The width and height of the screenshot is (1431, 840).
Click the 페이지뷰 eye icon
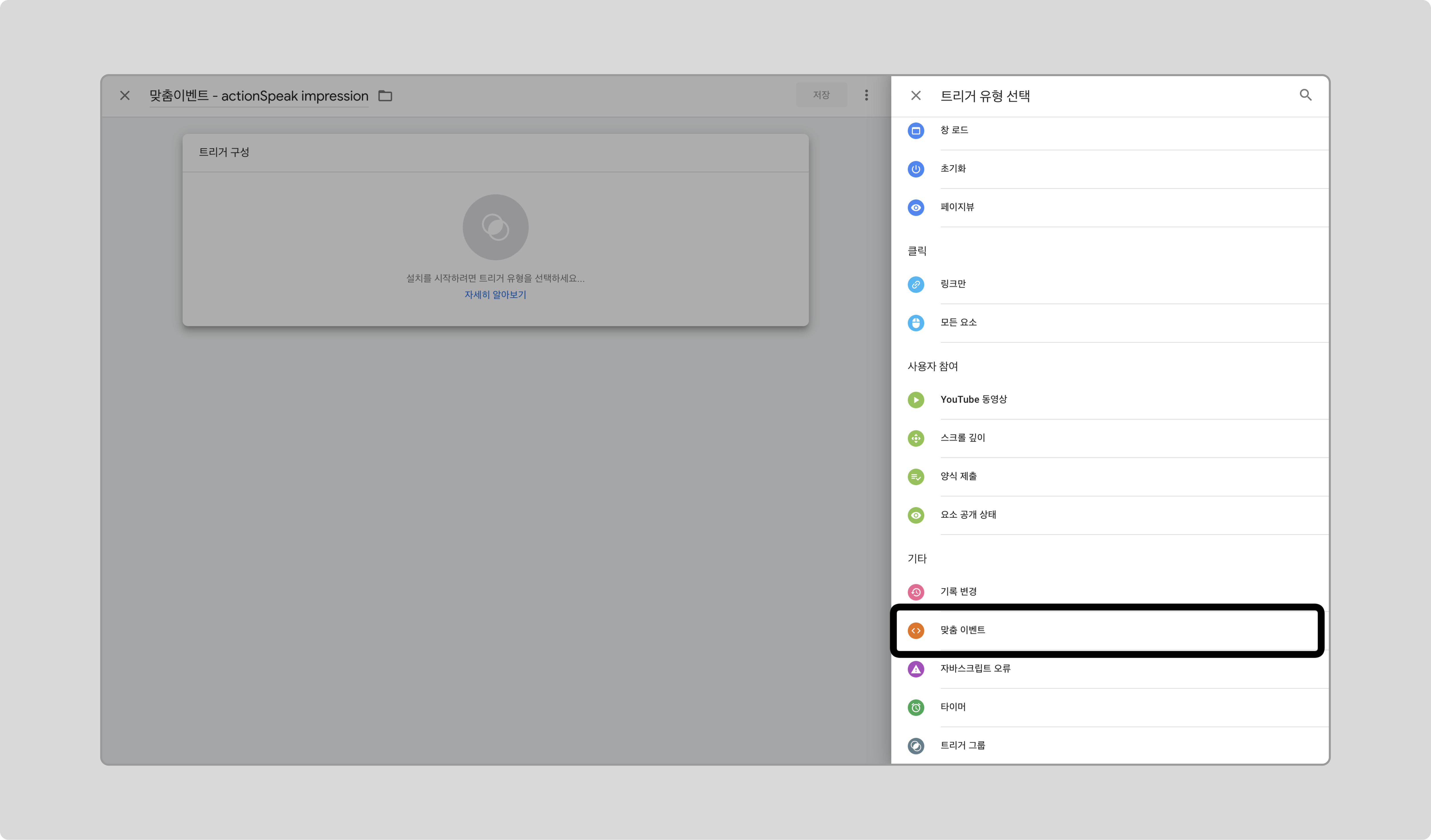point(915,208)
